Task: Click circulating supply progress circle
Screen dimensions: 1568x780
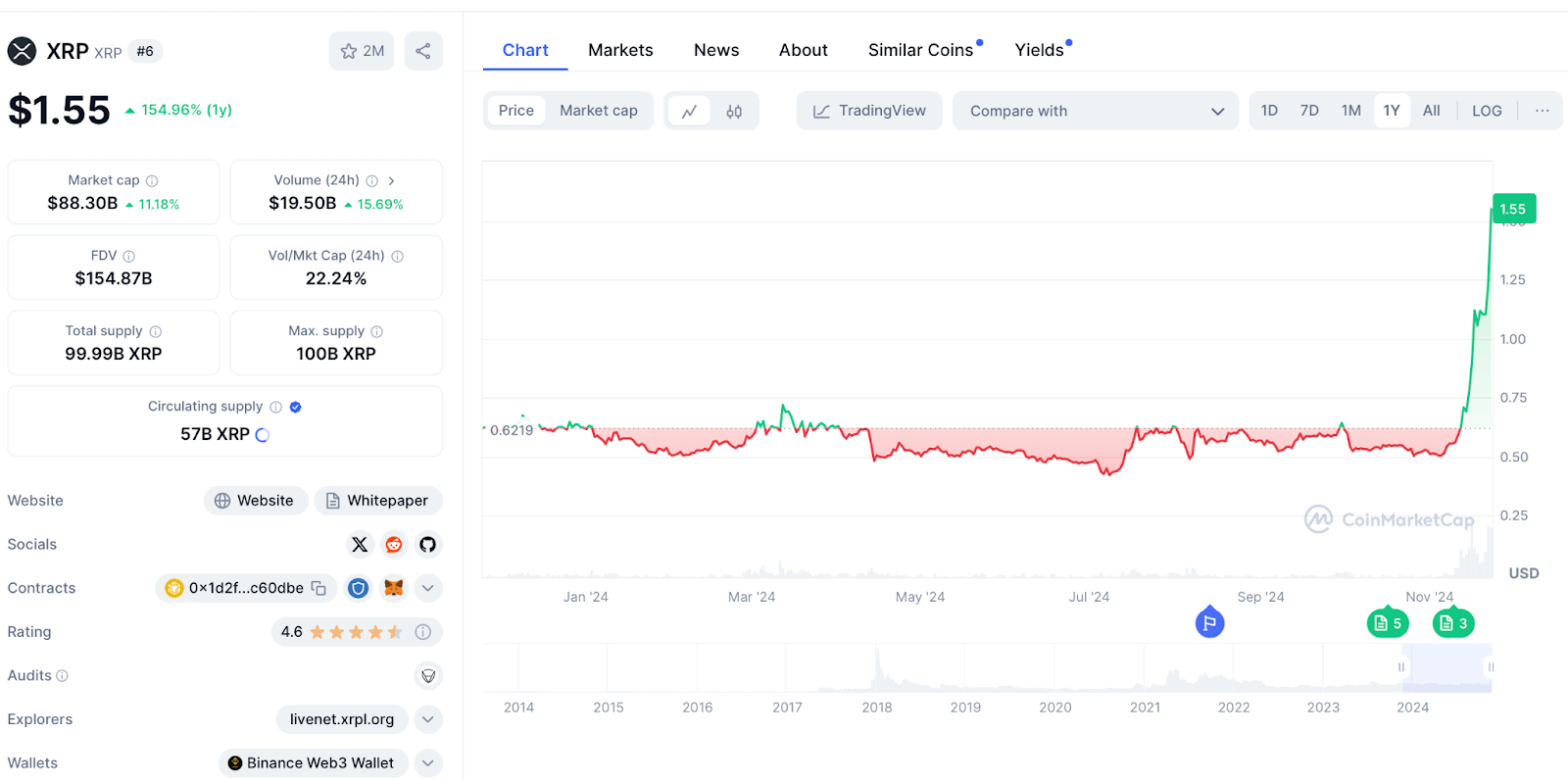Action: tap(263, 435)
